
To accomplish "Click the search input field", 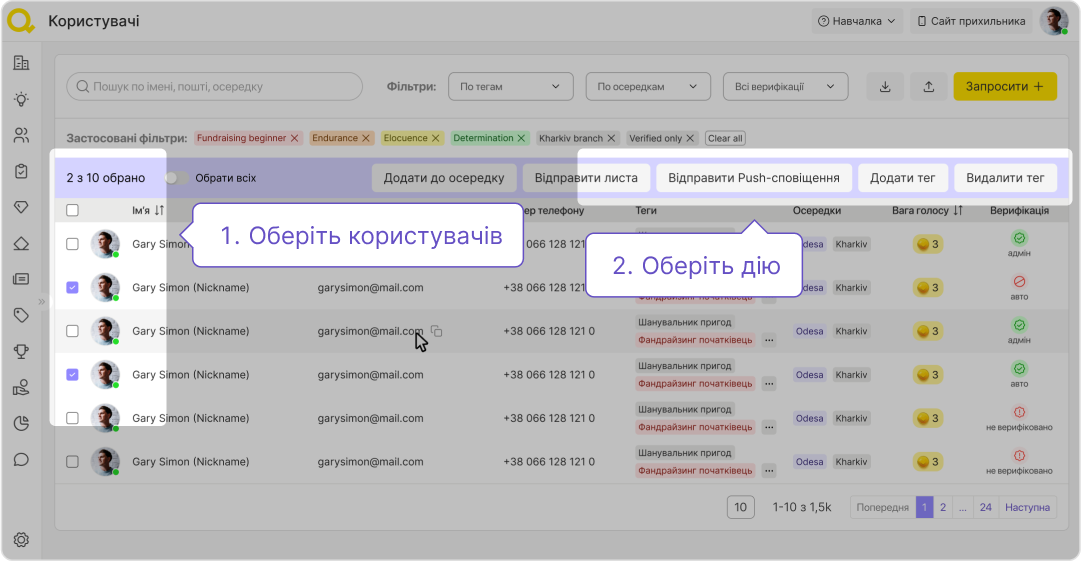I will 215,87.
